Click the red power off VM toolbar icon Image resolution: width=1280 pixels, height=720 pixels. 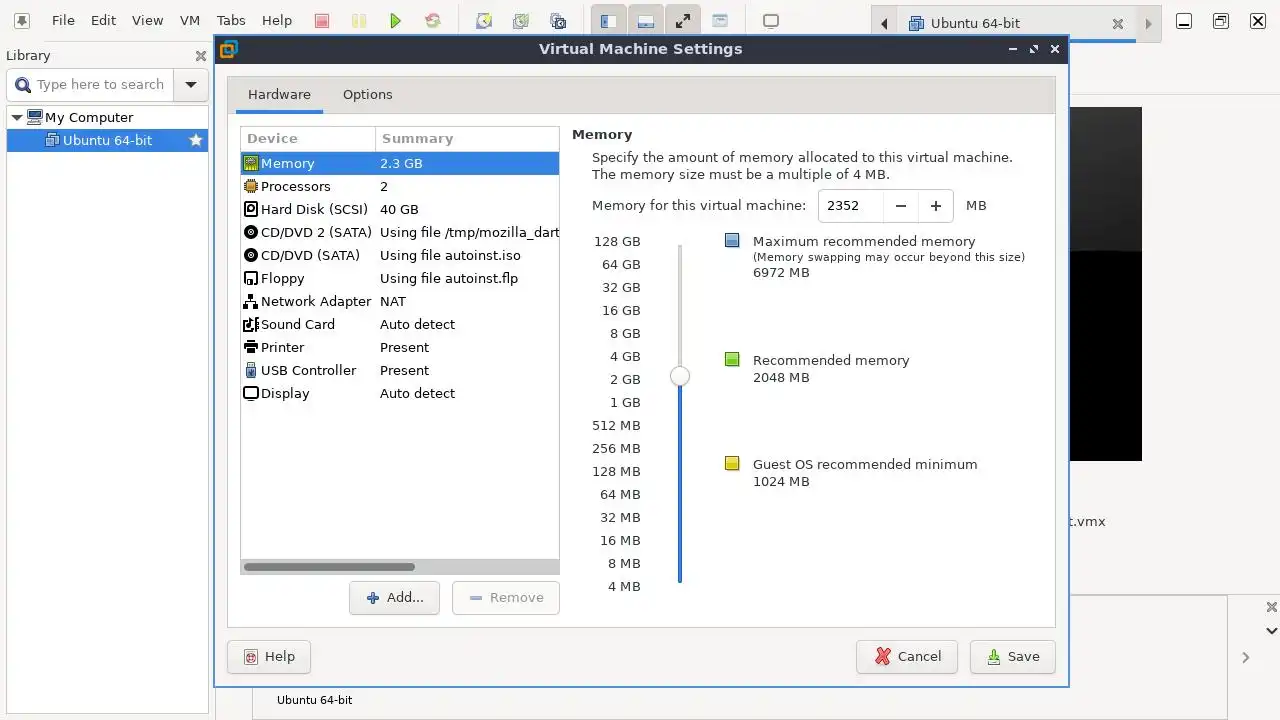pos(321,20)
